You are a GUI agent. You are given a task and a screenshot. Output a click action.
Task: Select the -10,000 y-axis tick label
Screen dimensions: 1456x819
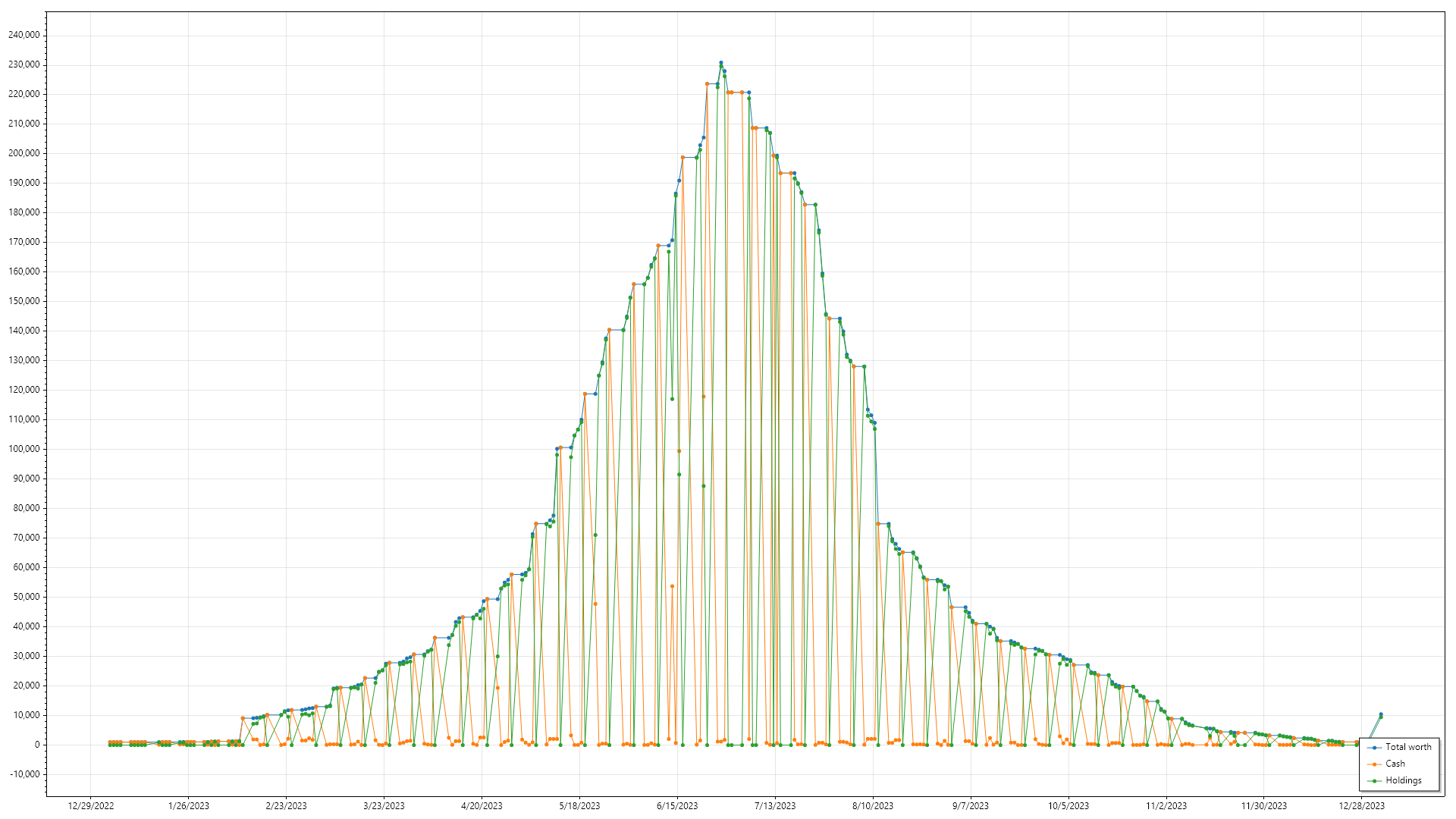(x=24, y=774)
